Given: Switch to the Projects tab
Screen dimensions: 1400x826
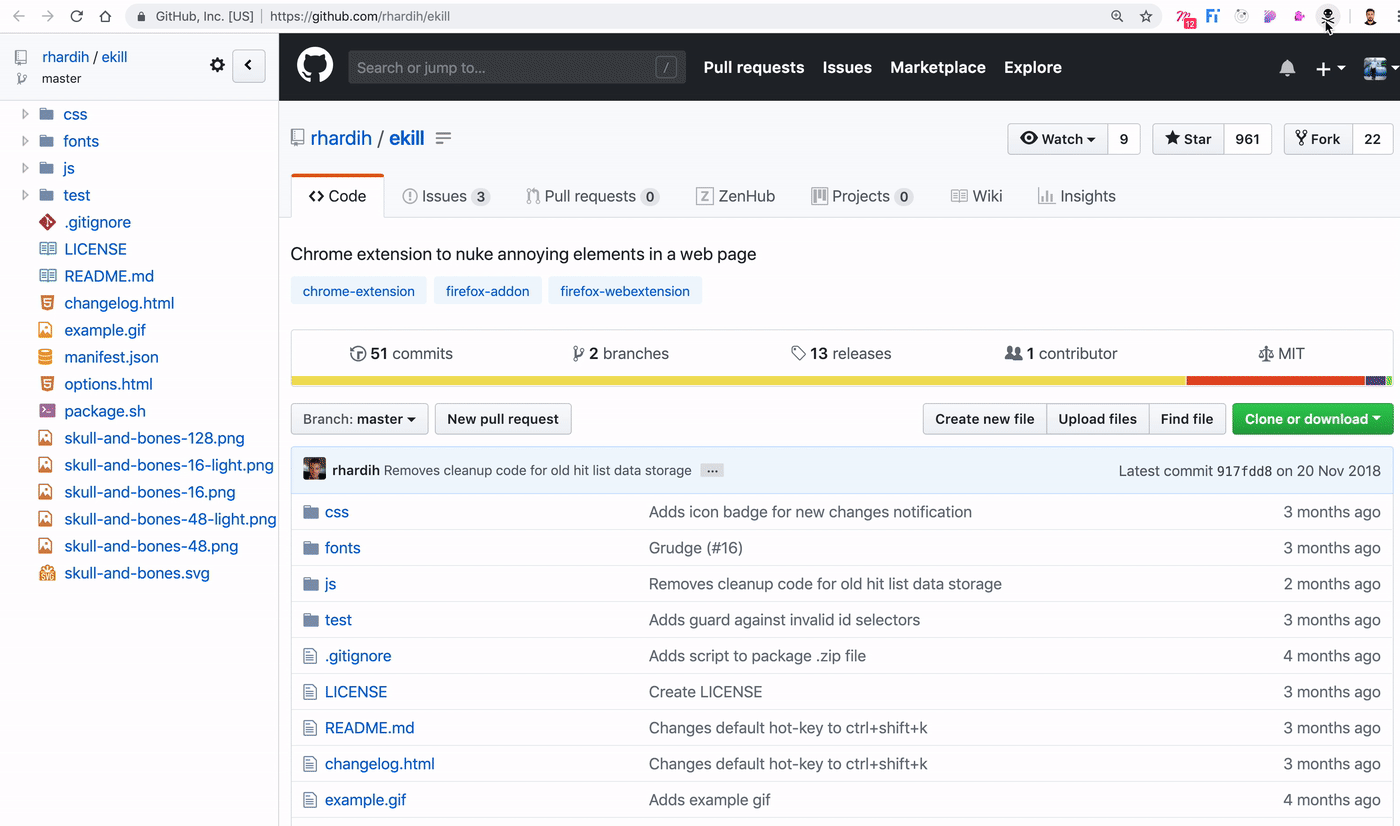Looking at the screenshot, I should click(x=862, y=196).
